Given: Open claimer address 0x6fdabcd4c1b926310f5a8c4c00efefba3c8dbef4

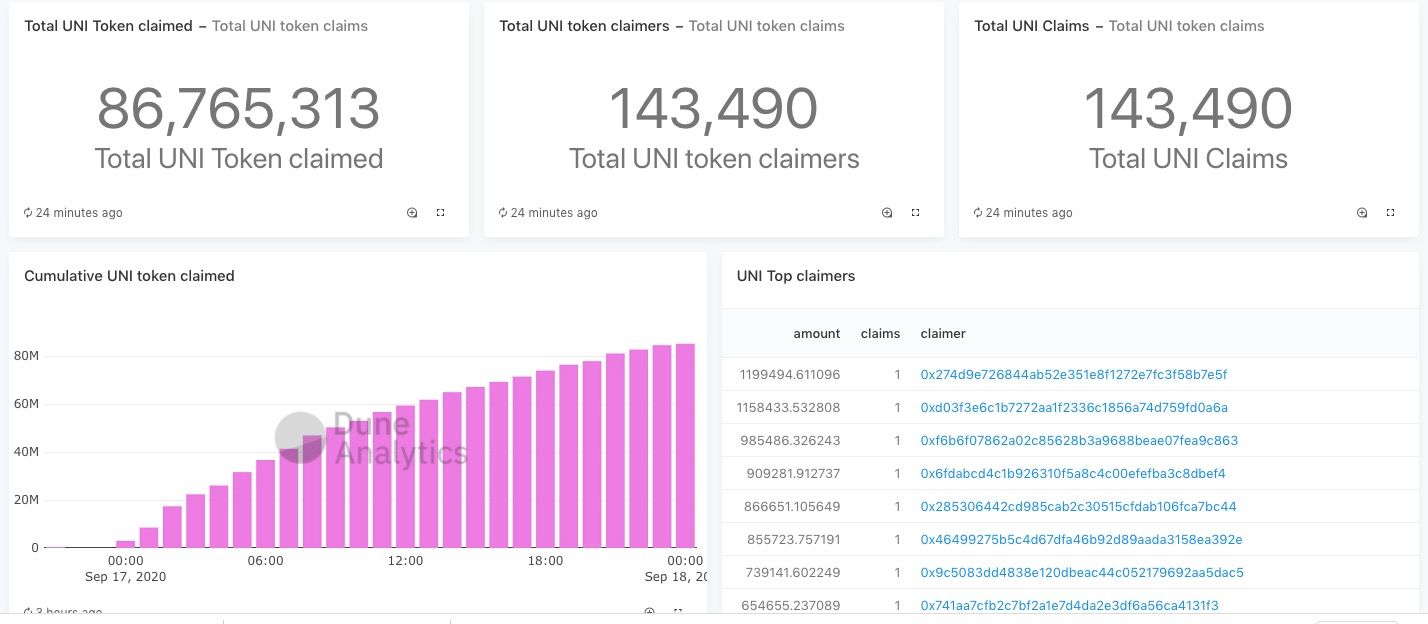Looking at the screenshot, I should (1073, 474).
